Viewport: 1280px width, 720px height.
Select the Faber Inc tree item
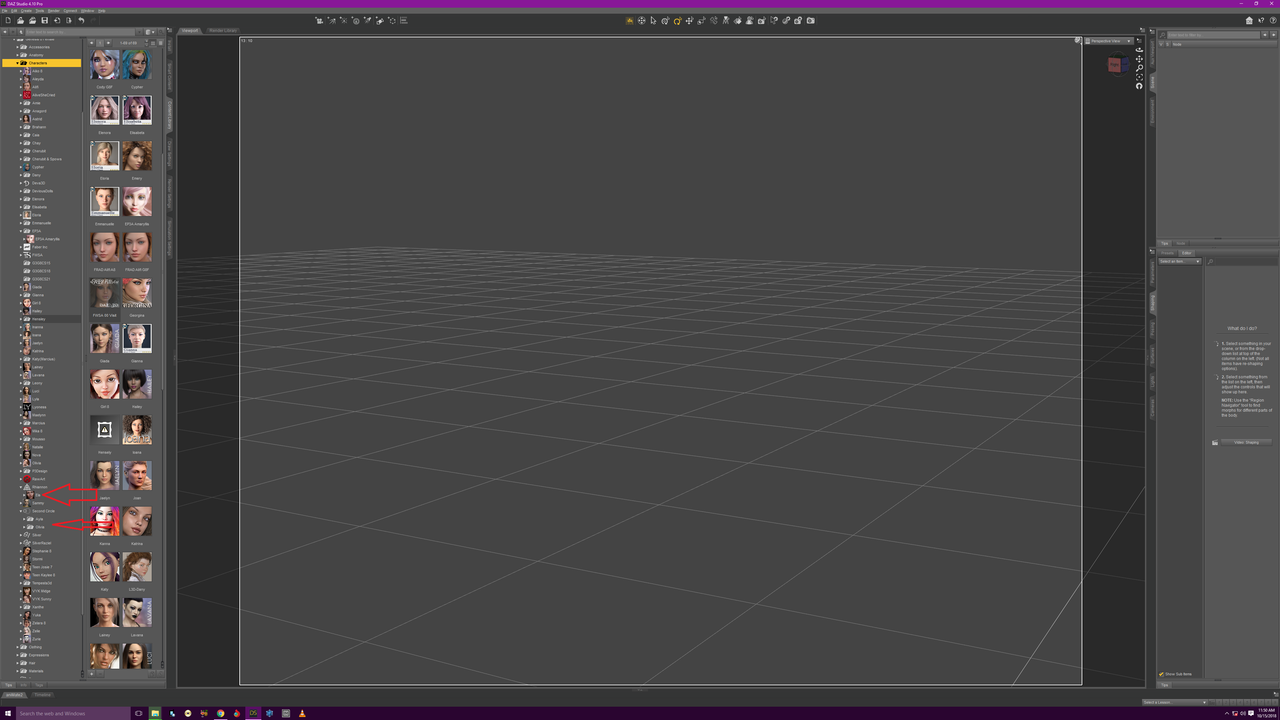tap(39, 247)
